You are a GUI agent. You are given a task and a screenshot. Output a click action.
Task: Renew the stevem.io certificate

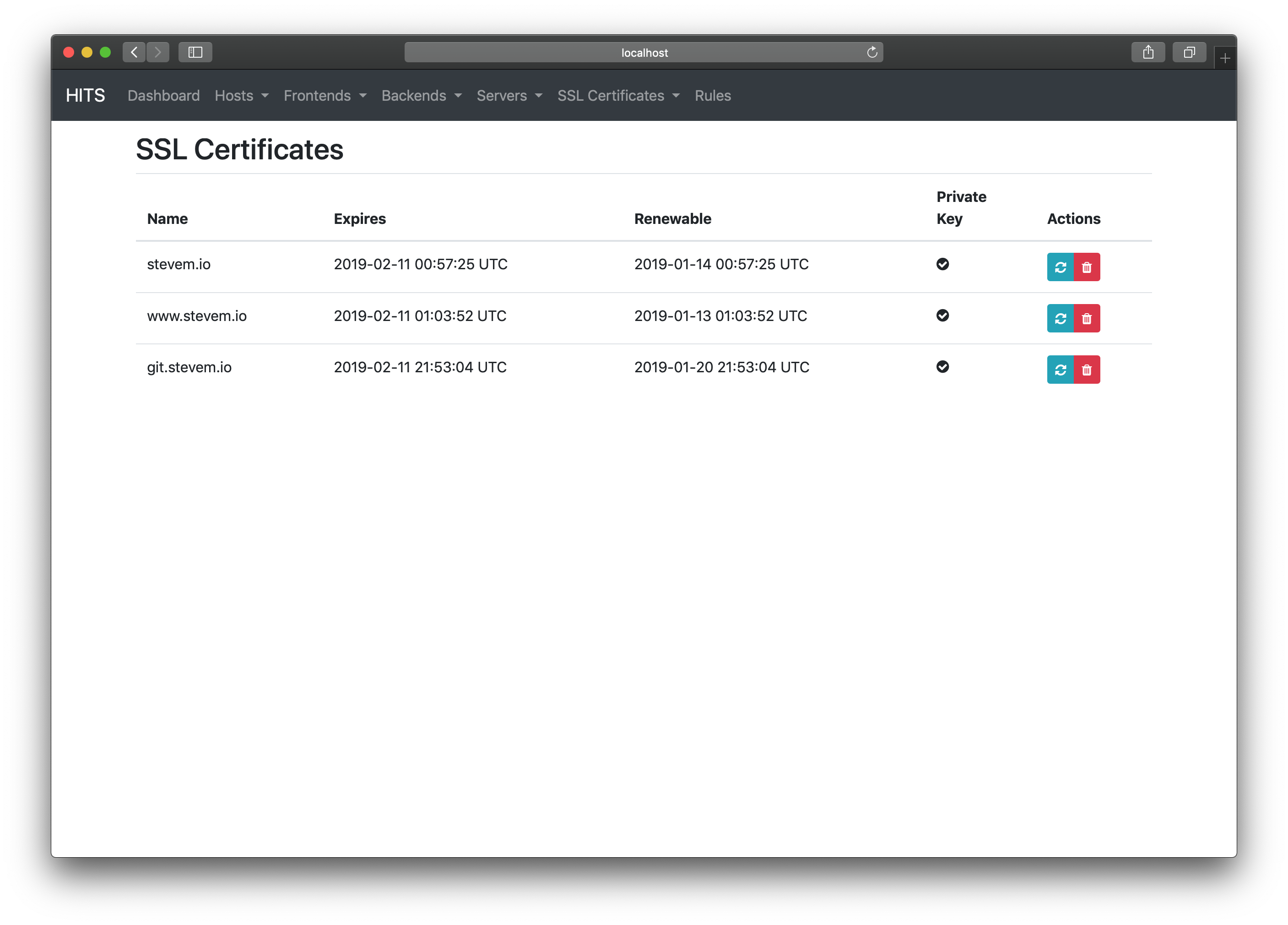[x=1060, y=267]
